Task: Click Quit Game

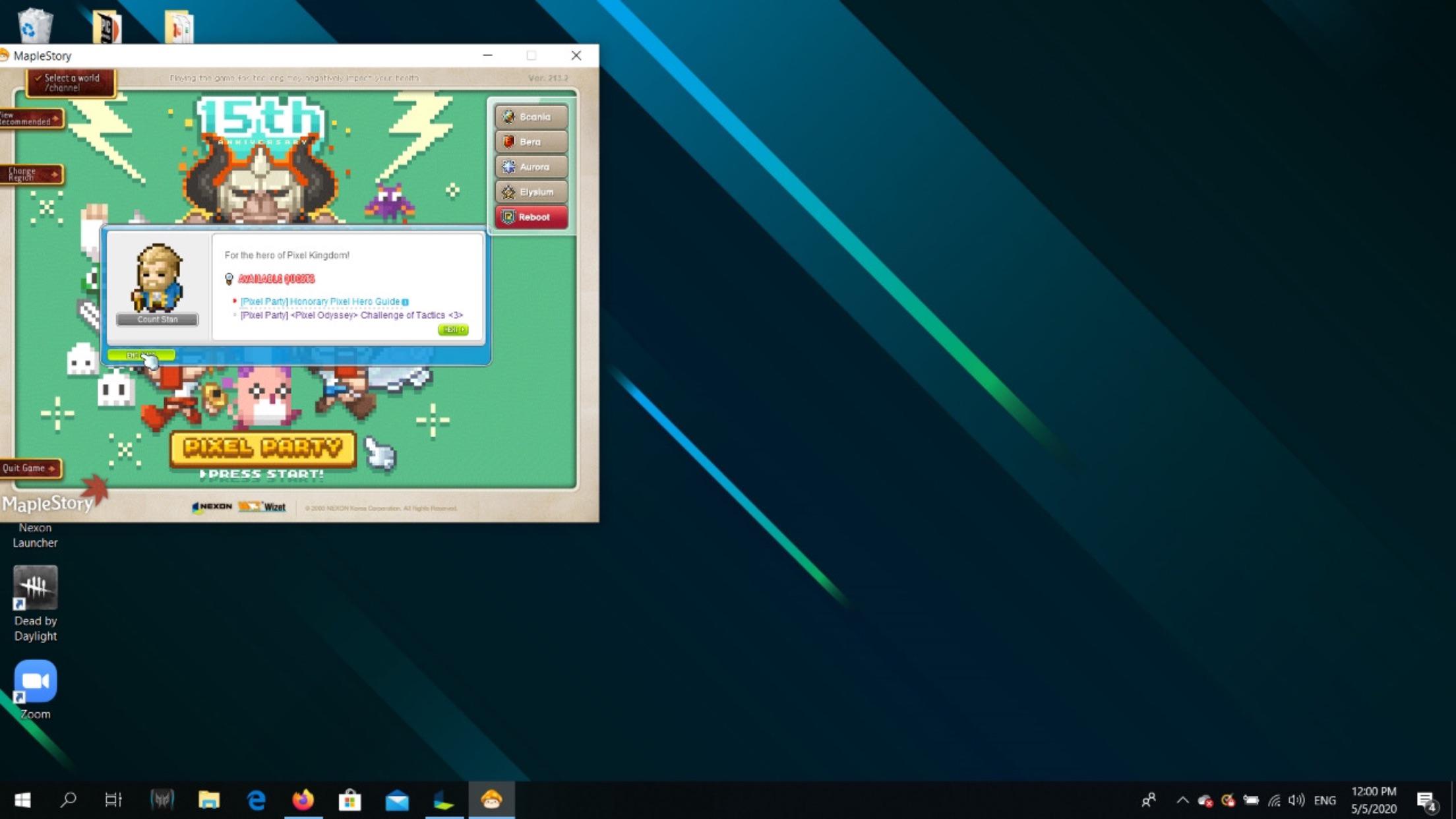Action: (29, 468)
